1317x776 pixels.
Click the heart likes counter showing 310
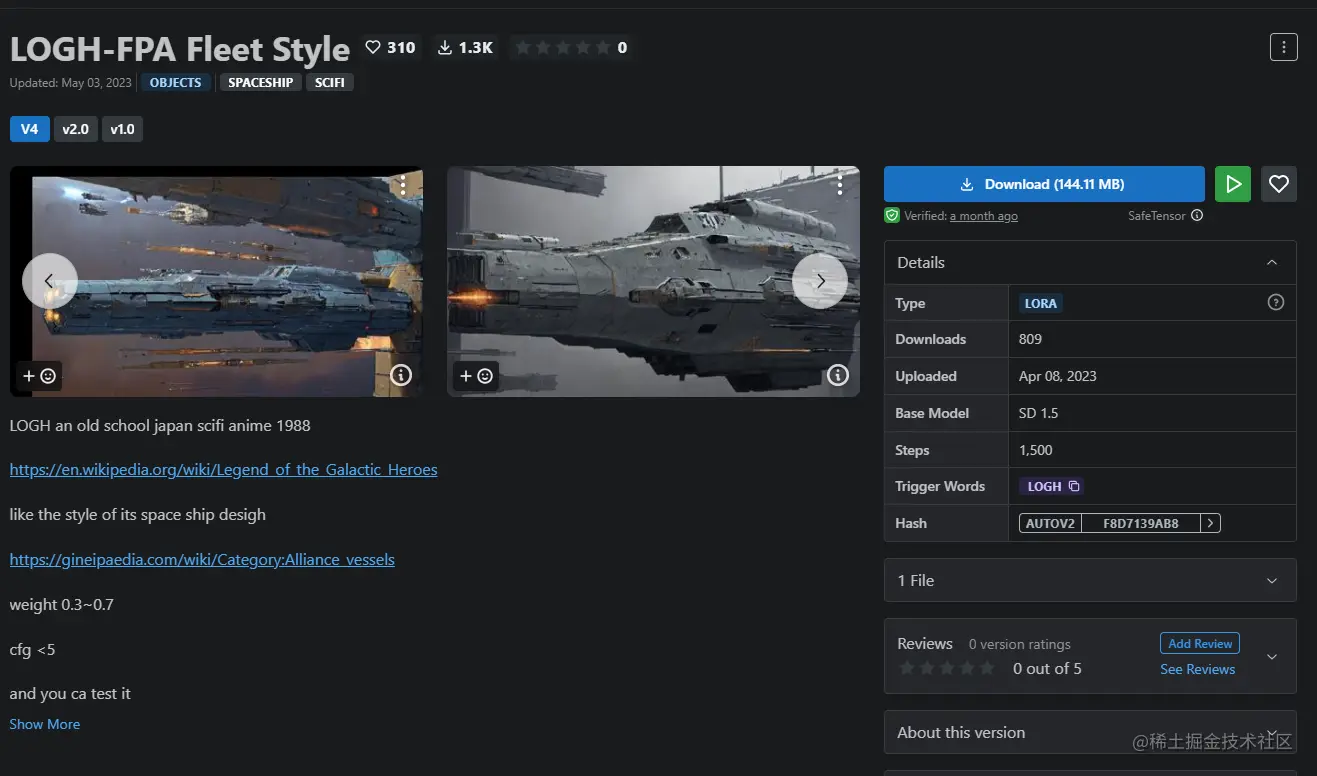(390, 47)
